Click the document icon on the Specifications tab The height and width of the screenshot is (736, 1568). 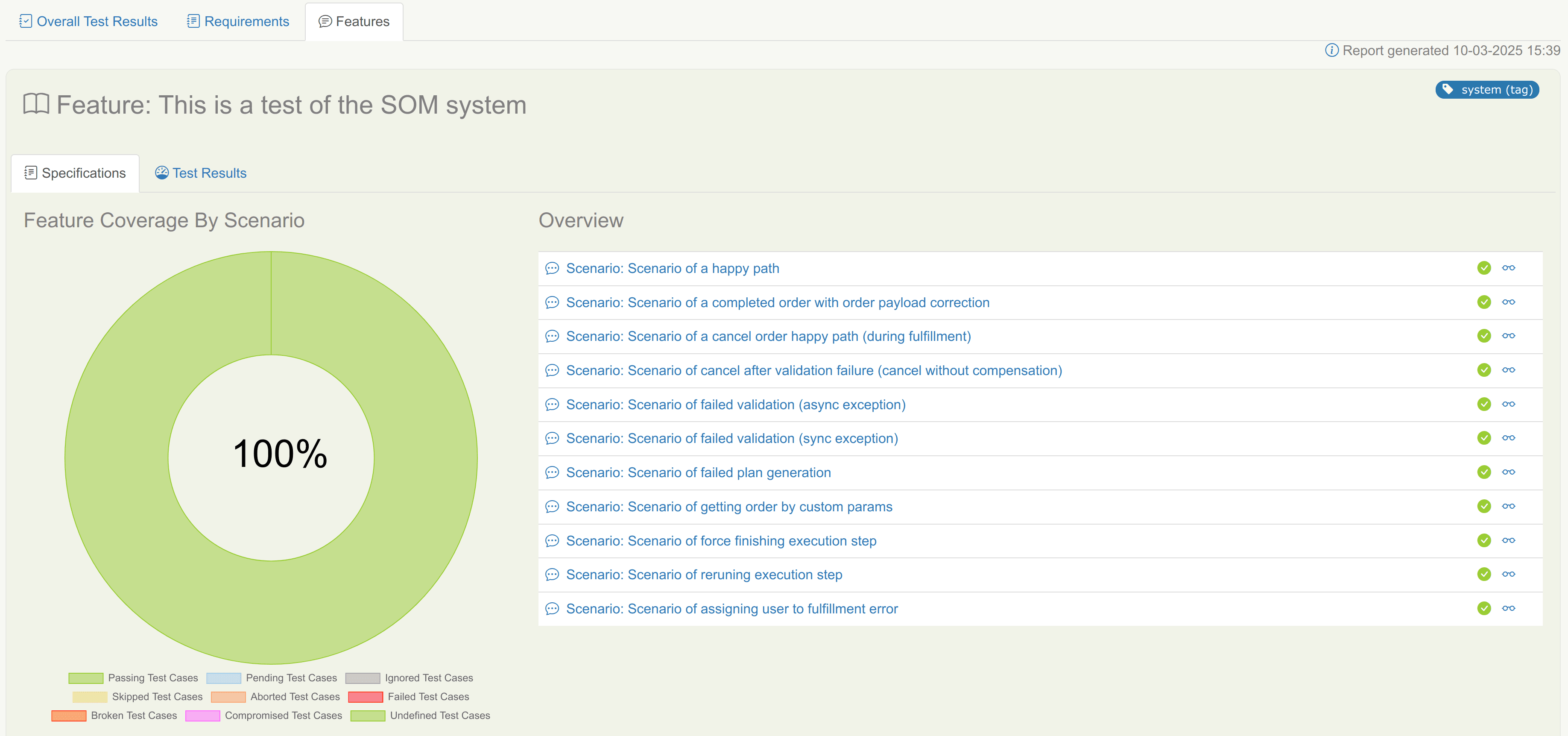[30, 172]
